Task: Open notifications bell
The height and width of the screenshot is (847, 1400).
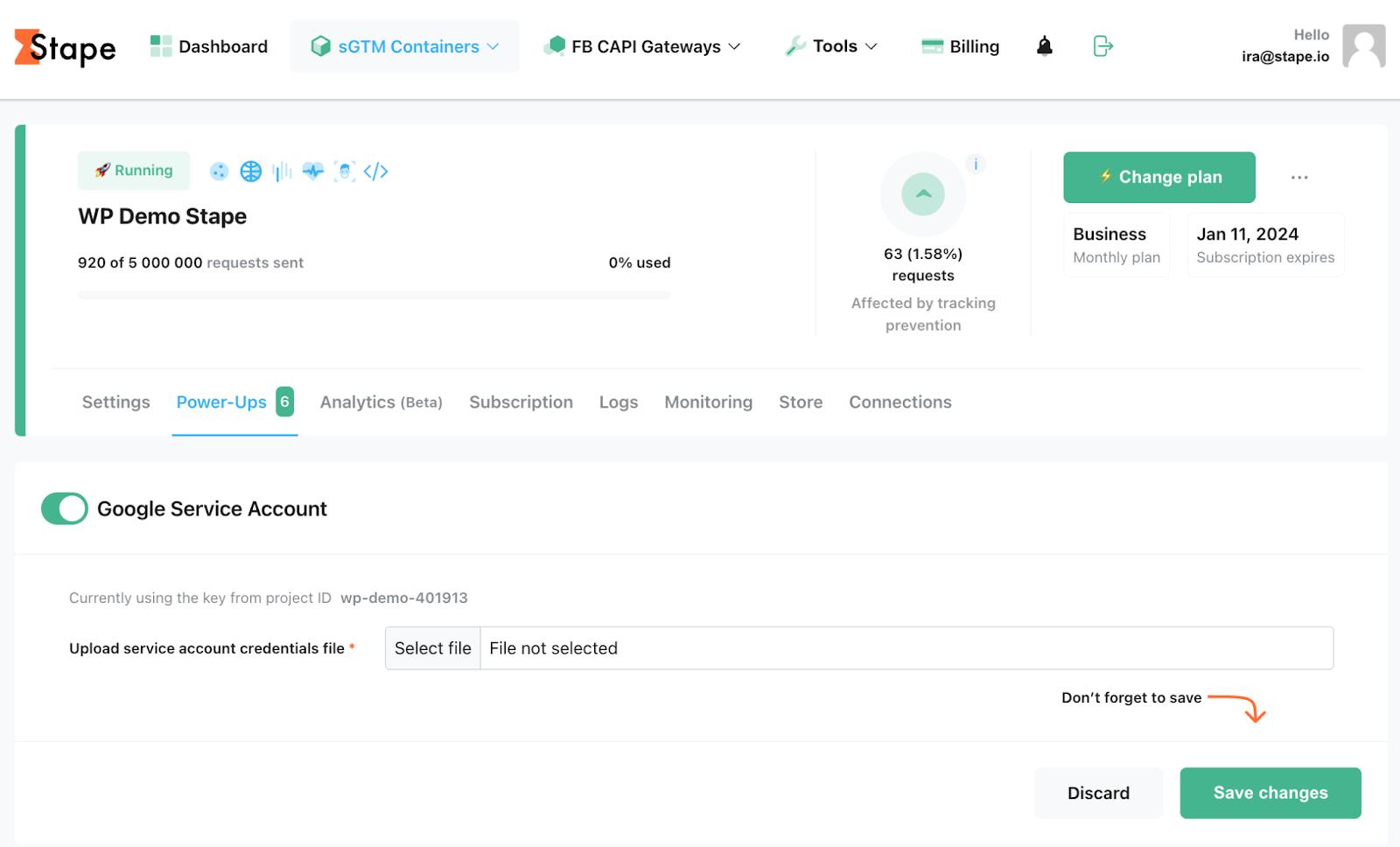Action: pos(1045,46)
